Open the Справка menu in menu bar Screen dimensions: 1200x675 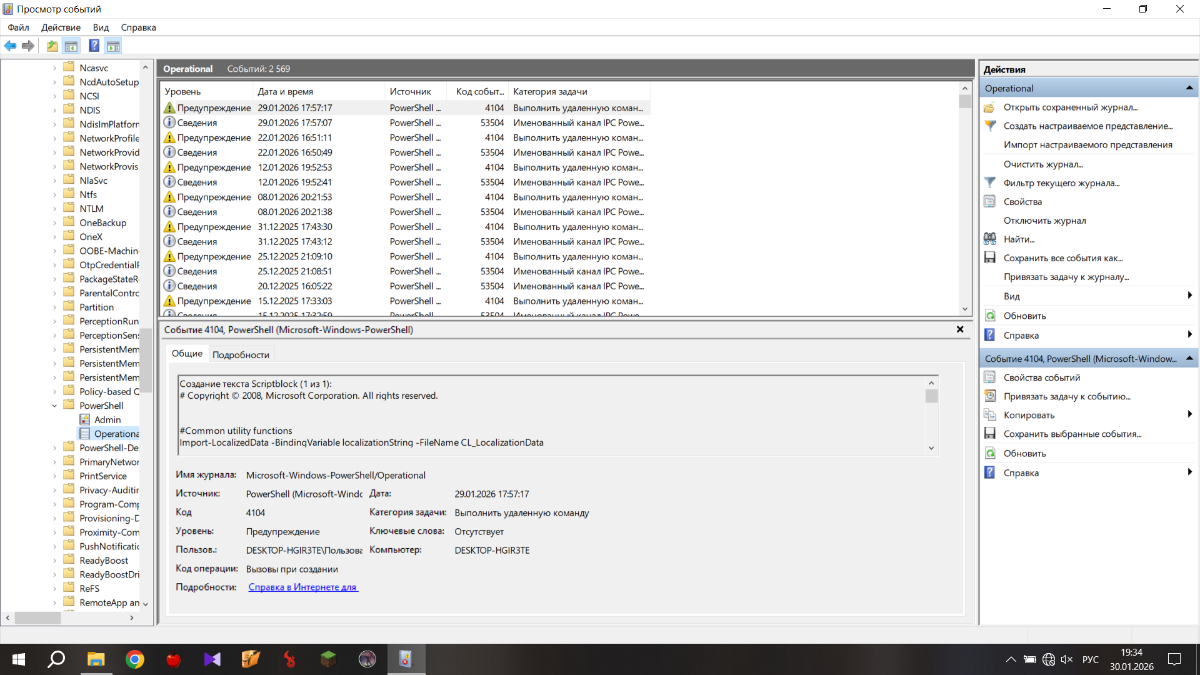138,28
